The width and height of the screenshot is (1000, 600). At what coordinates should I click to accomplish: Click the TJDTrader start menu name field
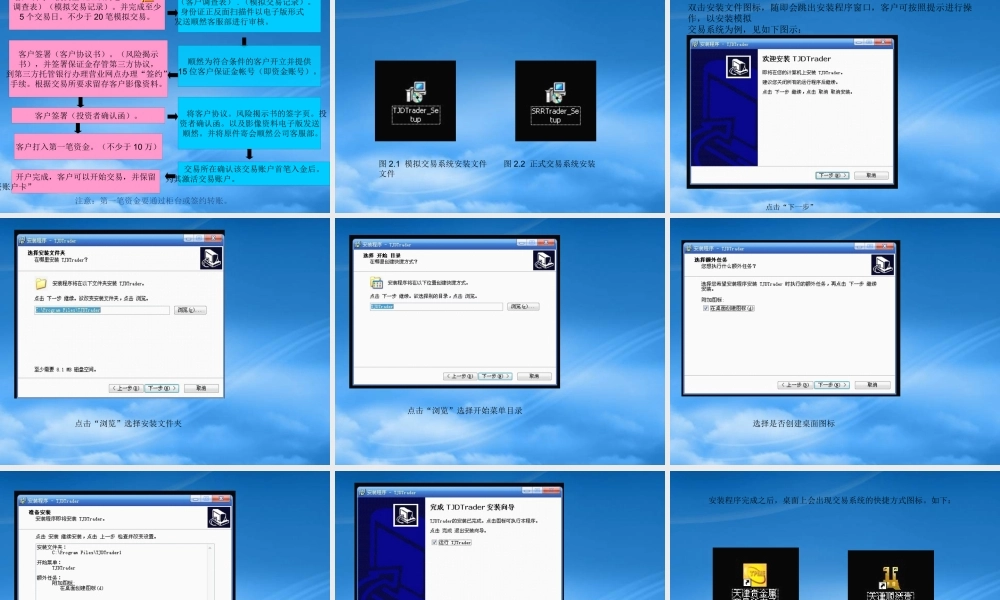point(436,307)
